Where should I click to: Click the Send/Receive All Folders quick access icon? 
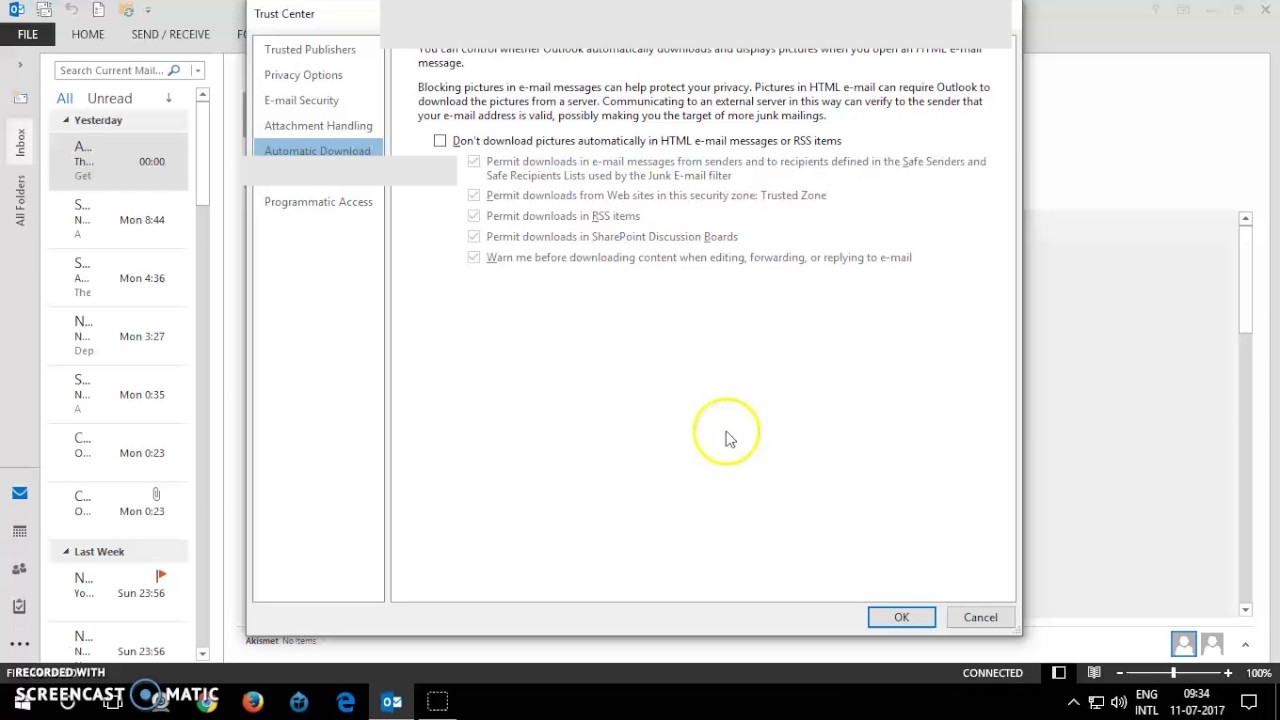pyautogui.click(x=45, y=10)
